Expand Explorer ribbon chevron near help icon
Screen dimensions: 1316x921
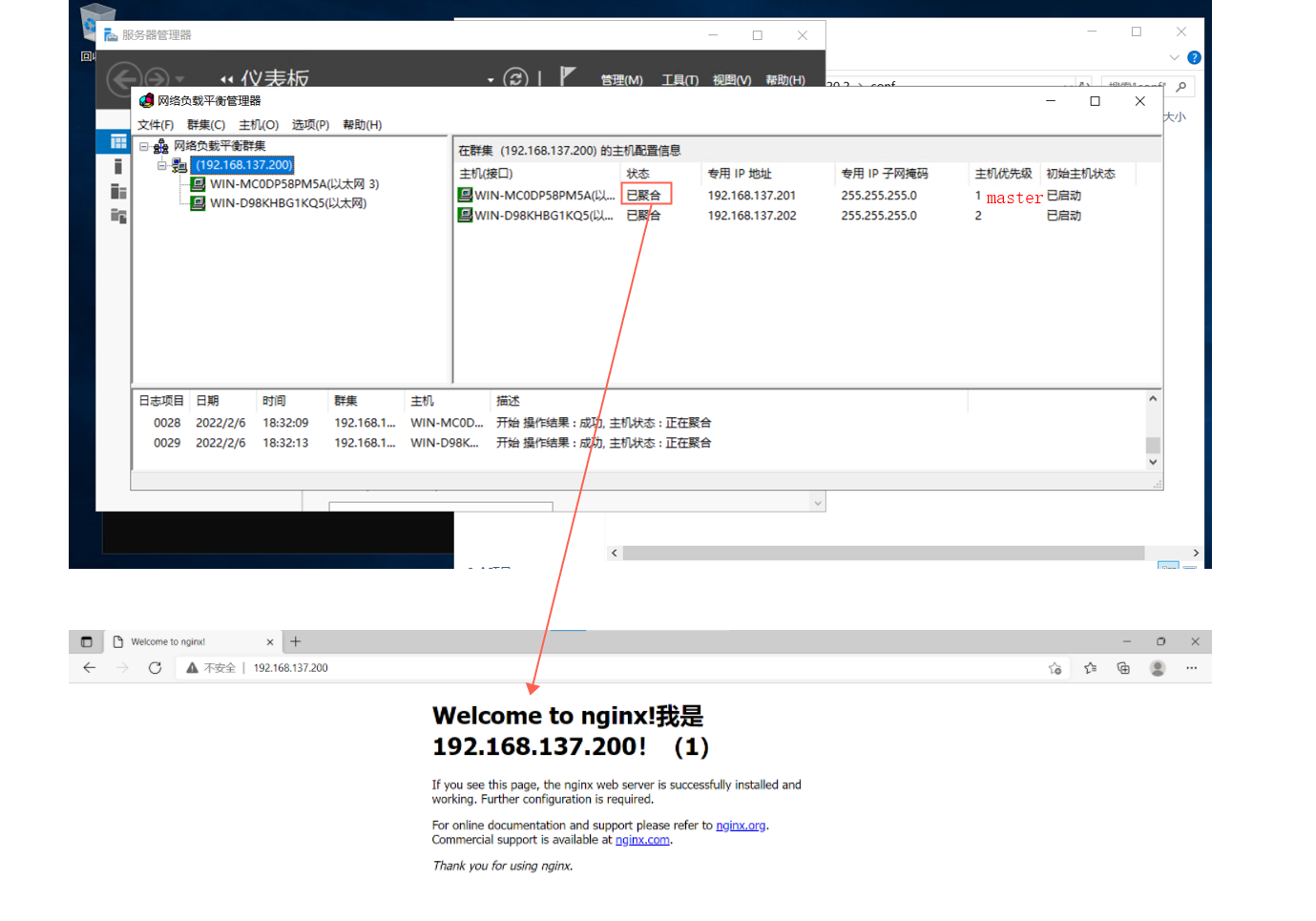[1175, 57]
